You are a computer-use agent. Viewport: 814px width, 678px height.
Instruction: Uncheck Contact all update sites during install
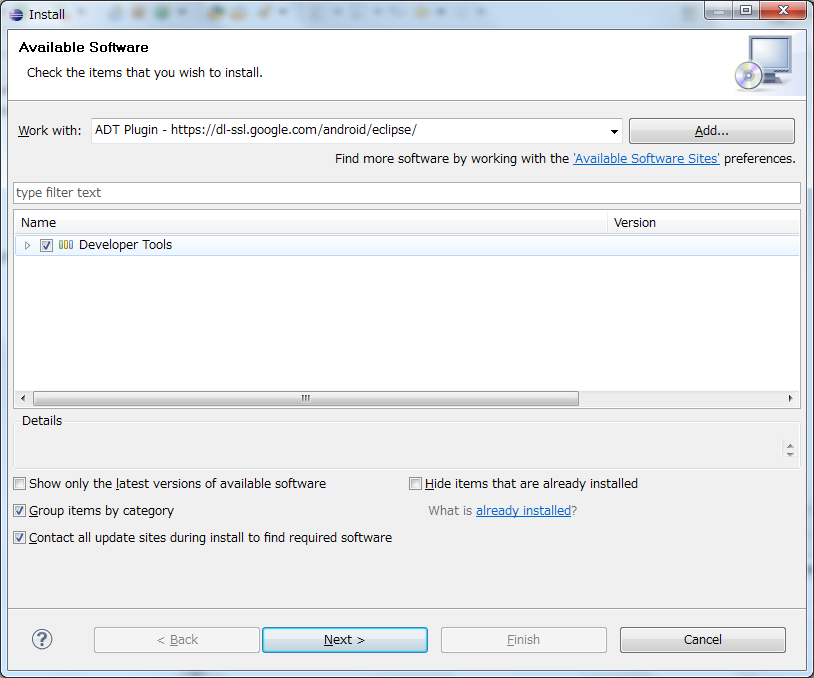pos(20,538)
